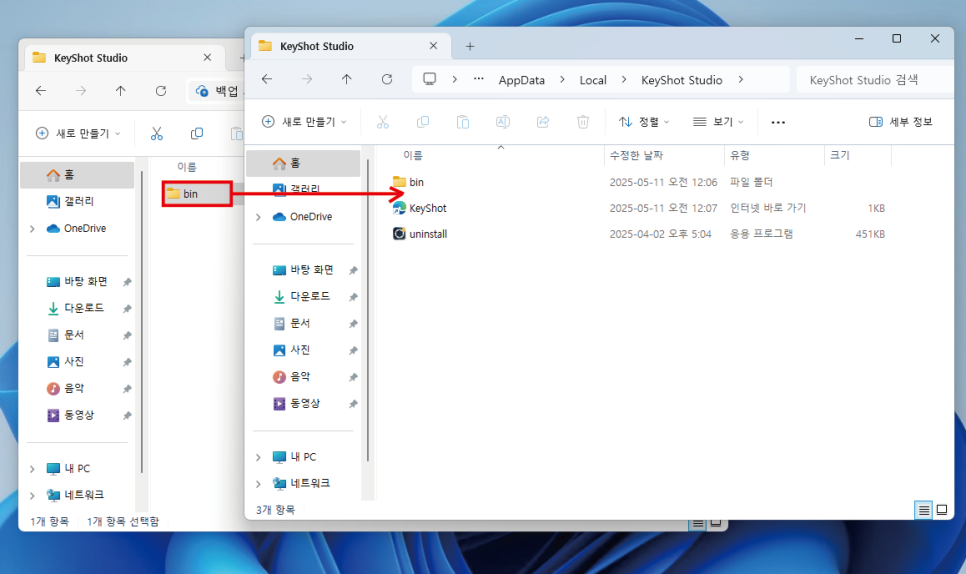
Task: Switch front window to details view icon
Action: 923,510
